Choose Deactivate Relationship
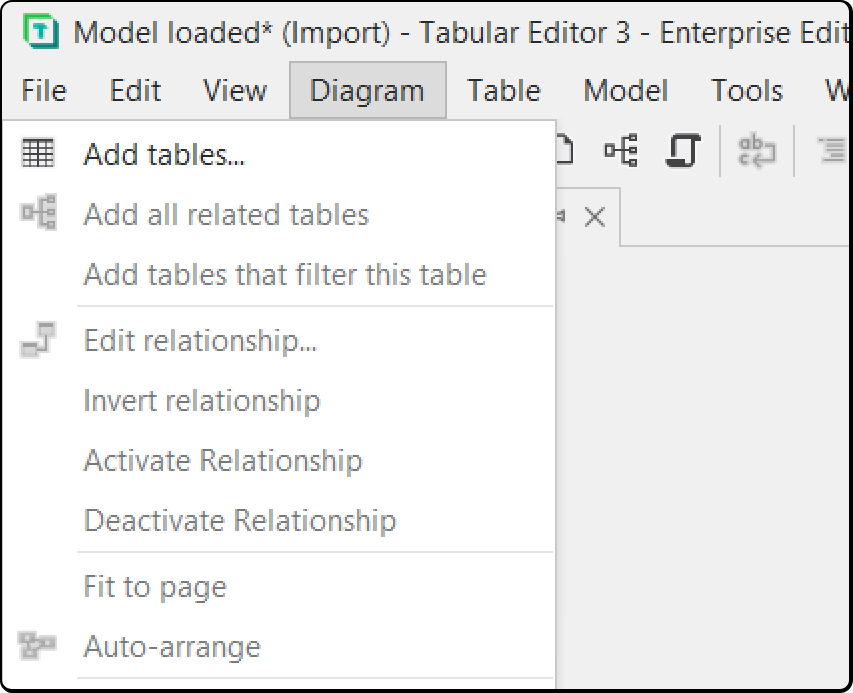The height and width of the screenshot is (693, 853). pyautogui.click(x=279, y=521)
